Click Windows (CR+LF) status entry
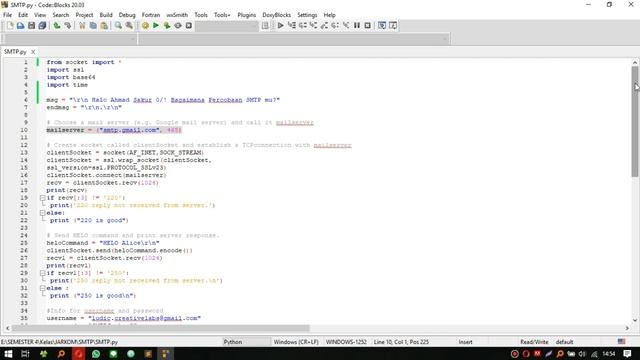The width and height of the screenshot is (640, 360). pyautogui.click(x=296, y=342)
